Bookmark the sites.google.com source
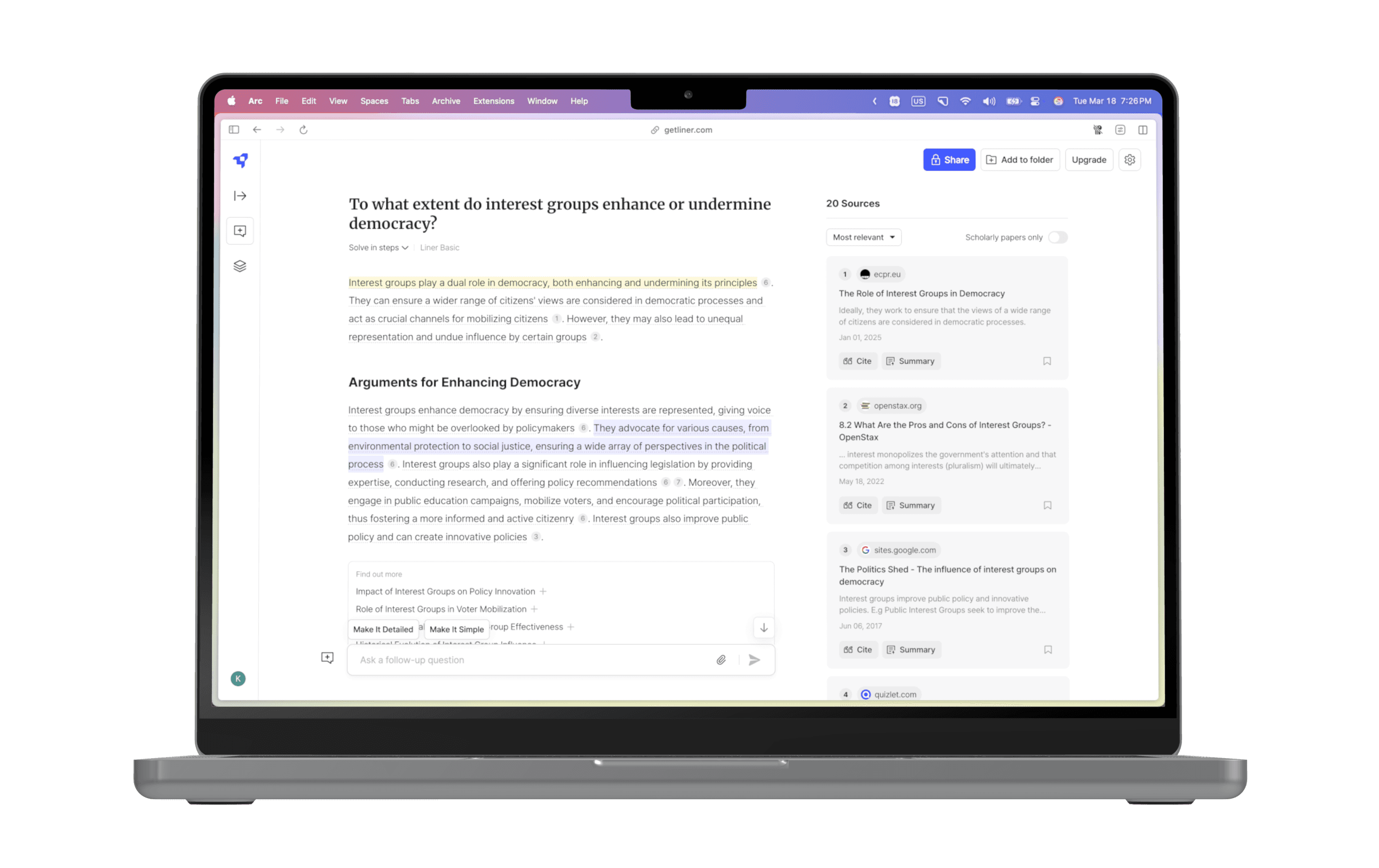The height and width of the screenshot is (868, 1379). (x=1048, y=649)
